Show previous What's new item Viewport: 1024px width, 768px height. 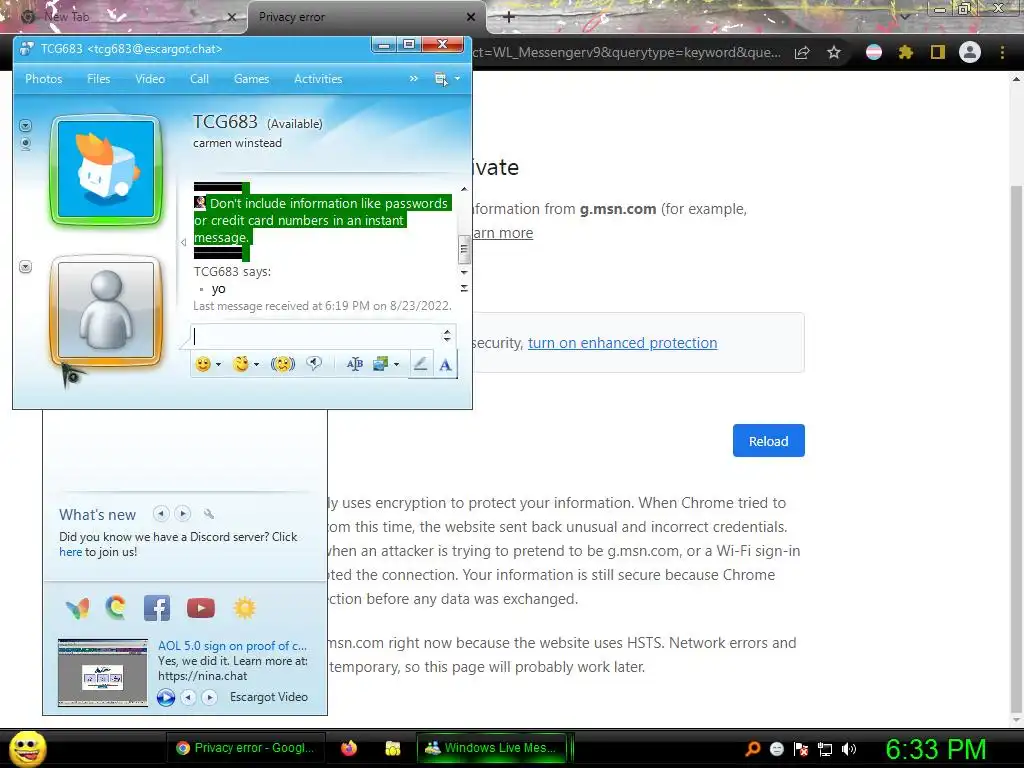pos(161,514)
